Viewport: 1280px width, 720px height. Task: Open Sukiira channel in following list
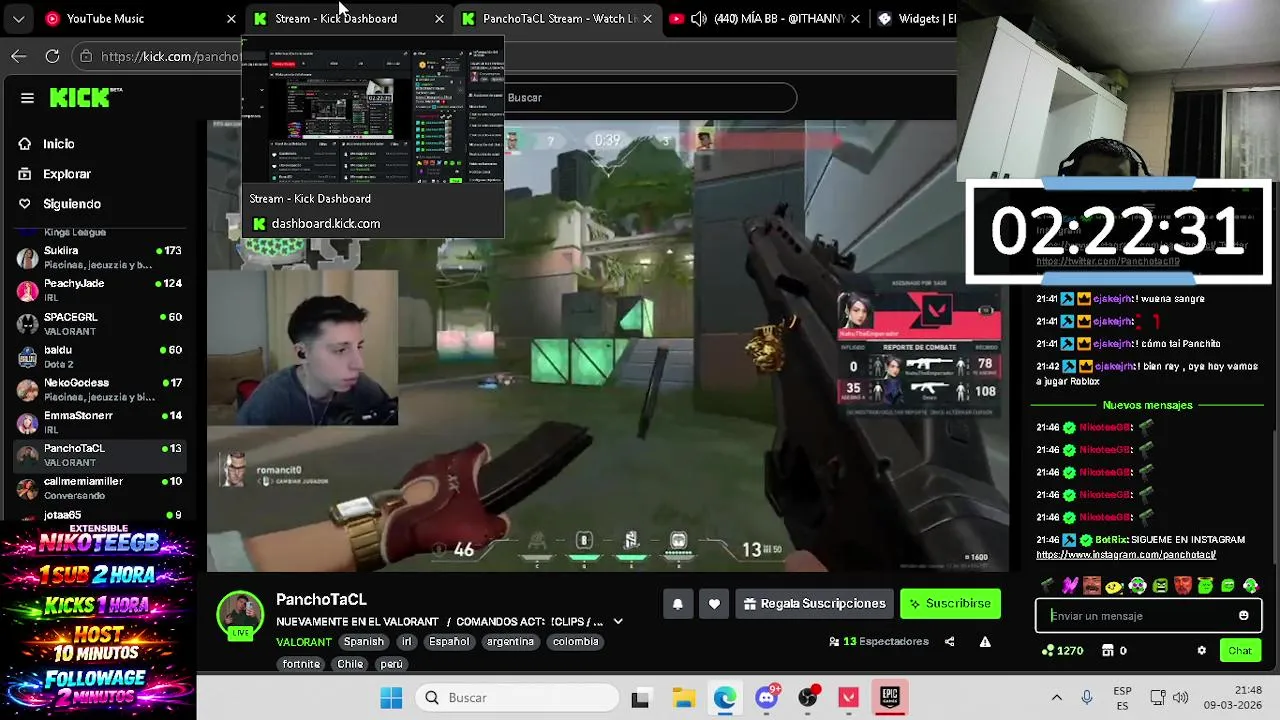pos(100,257)
